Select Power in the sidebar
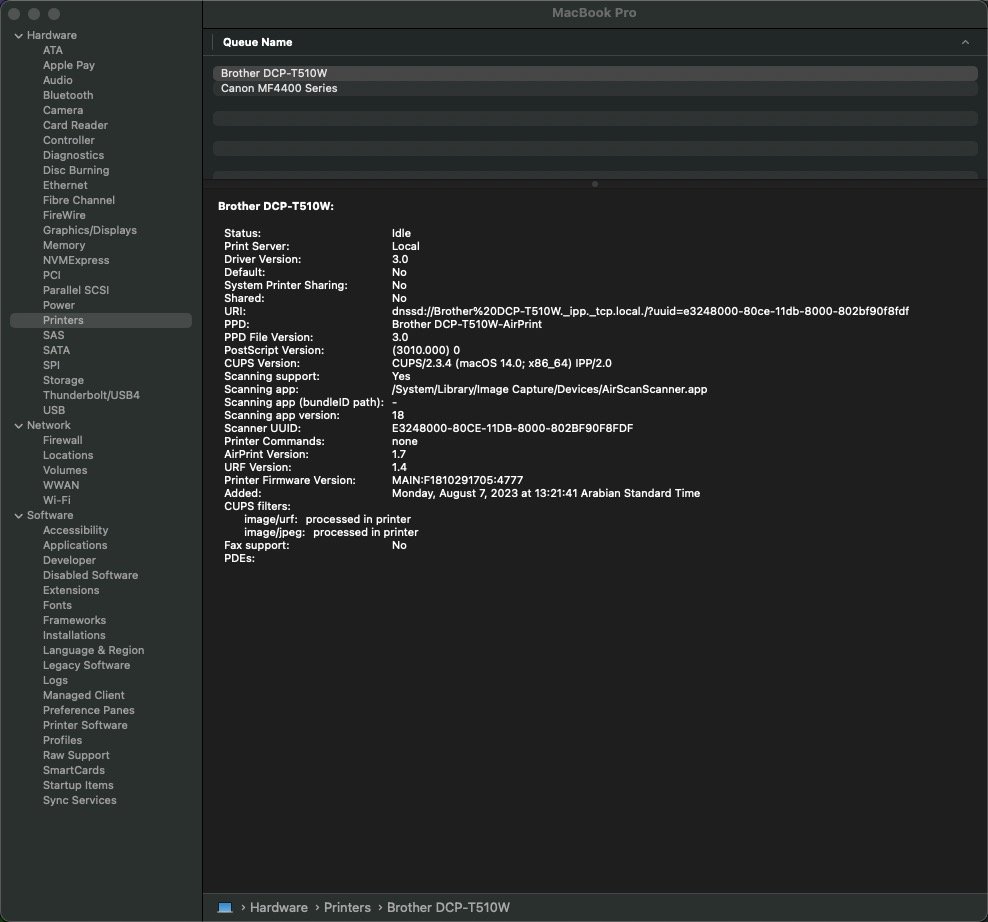The height and width of the screenshot is (922, 988). coord(59,306)
